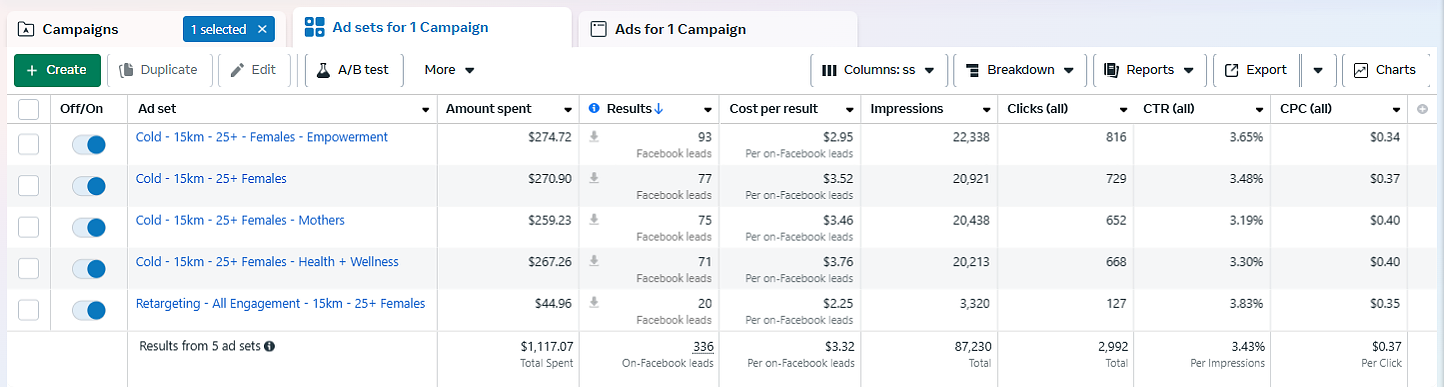Click the Export button
Screen dimensions: 1444x387
click(1256, 70)
